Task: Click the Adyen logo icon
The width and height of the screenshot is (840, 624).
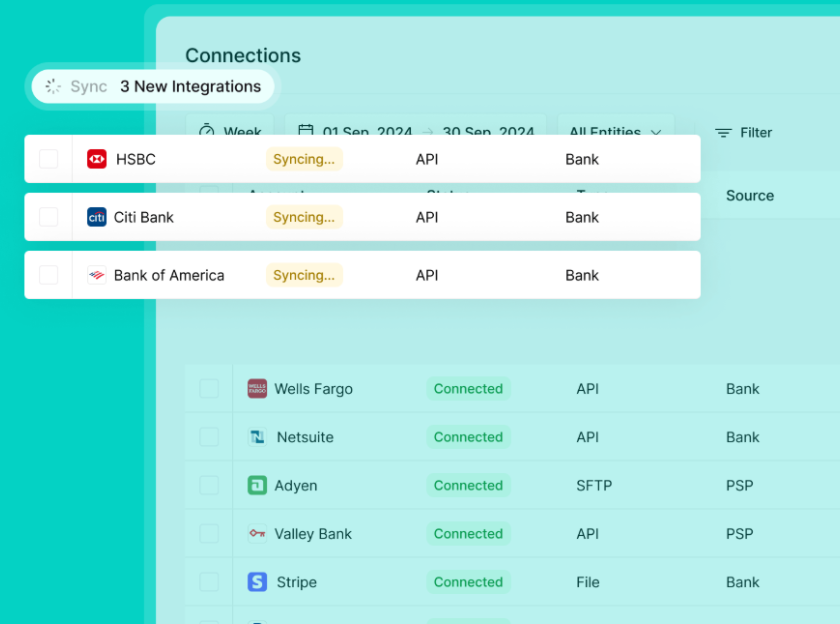Action: coord(257,485)
